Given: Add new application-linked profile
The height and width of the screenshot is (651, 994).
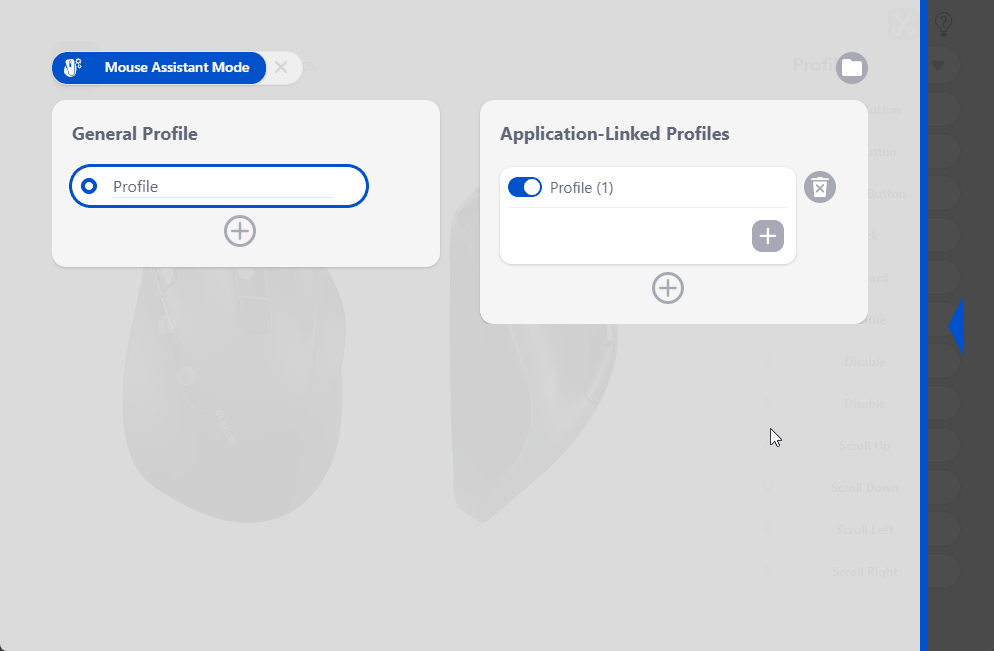Looking at the screenshot, I should [x=668, y=288].
